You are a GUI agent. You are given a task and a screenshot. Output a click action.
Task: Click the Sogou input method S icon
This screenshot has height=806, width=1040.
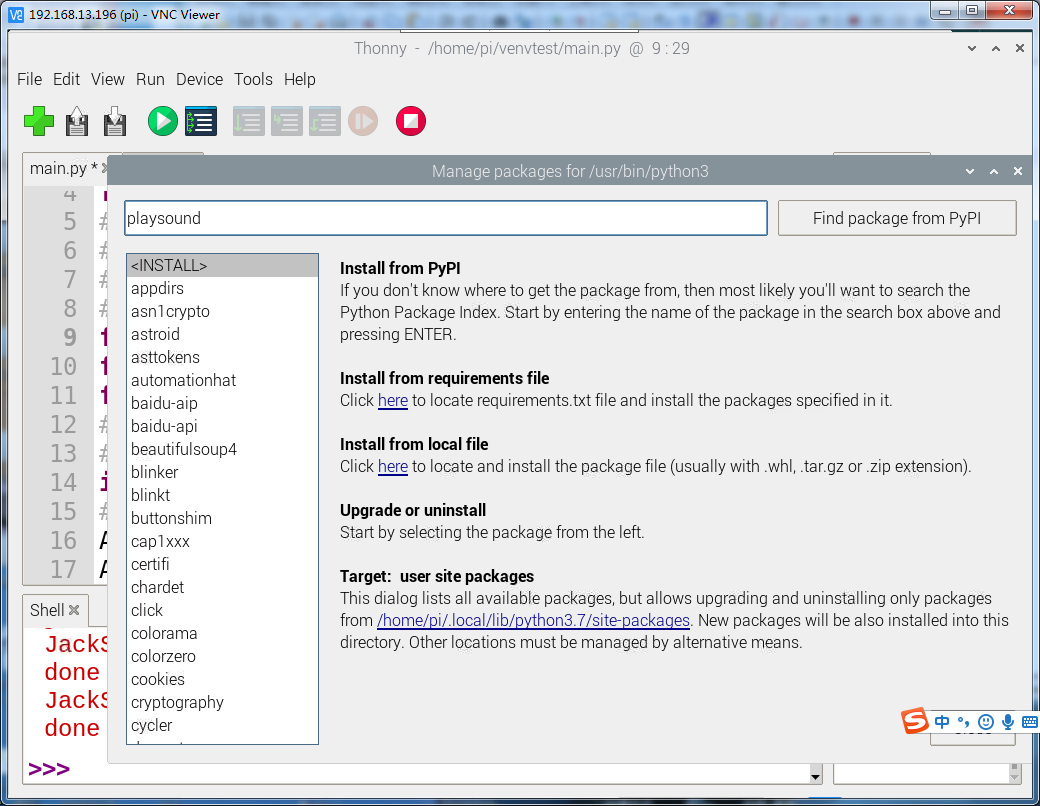coord(915,720)
